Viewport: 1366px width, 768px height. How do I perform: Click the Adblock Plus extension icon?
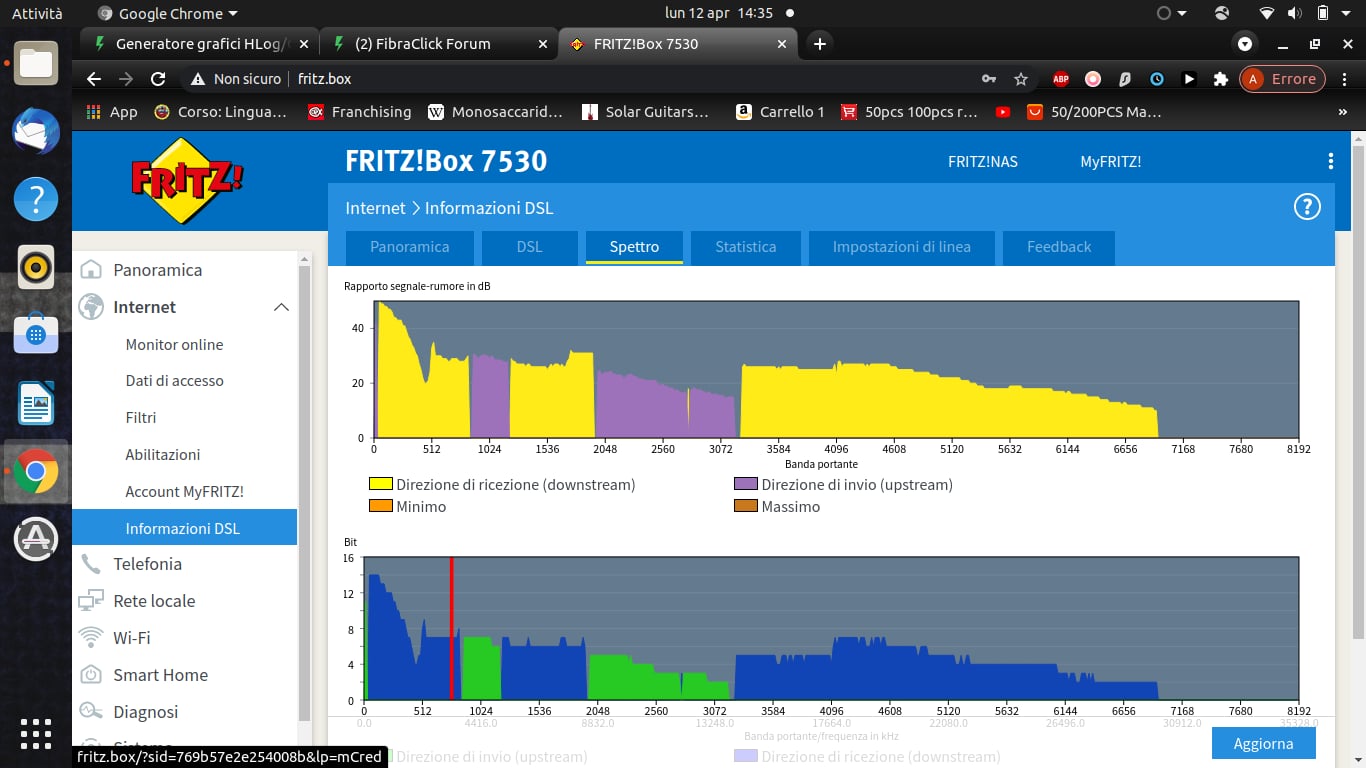tap(1060, 79)
